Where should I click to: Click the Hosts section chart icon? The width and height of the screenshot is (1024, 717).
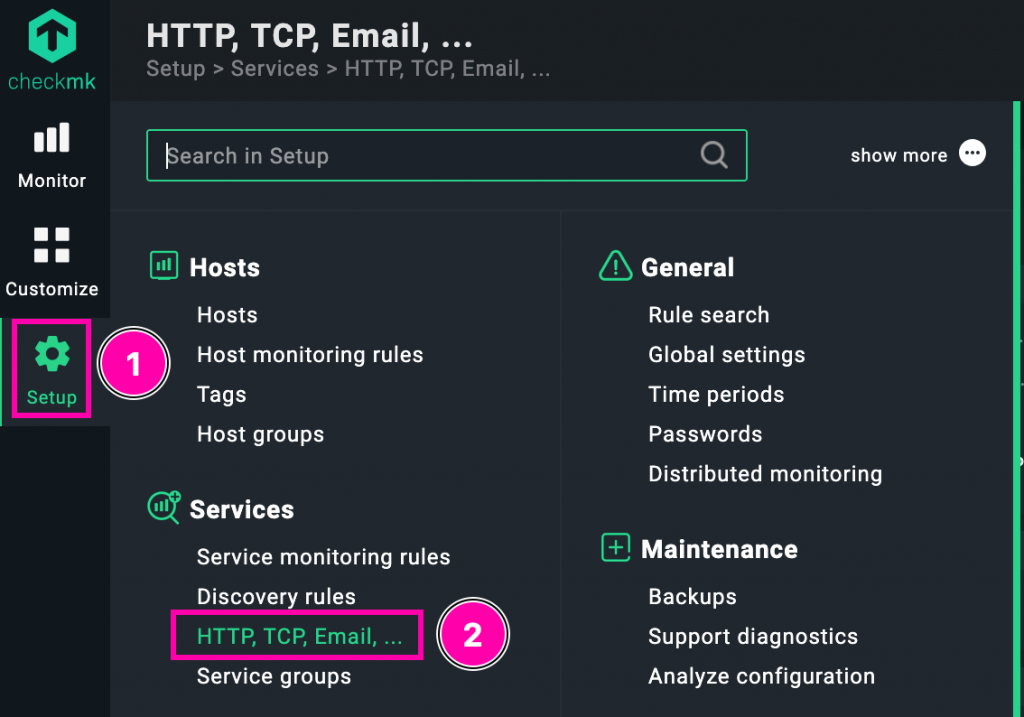click(x=163, y=266)
